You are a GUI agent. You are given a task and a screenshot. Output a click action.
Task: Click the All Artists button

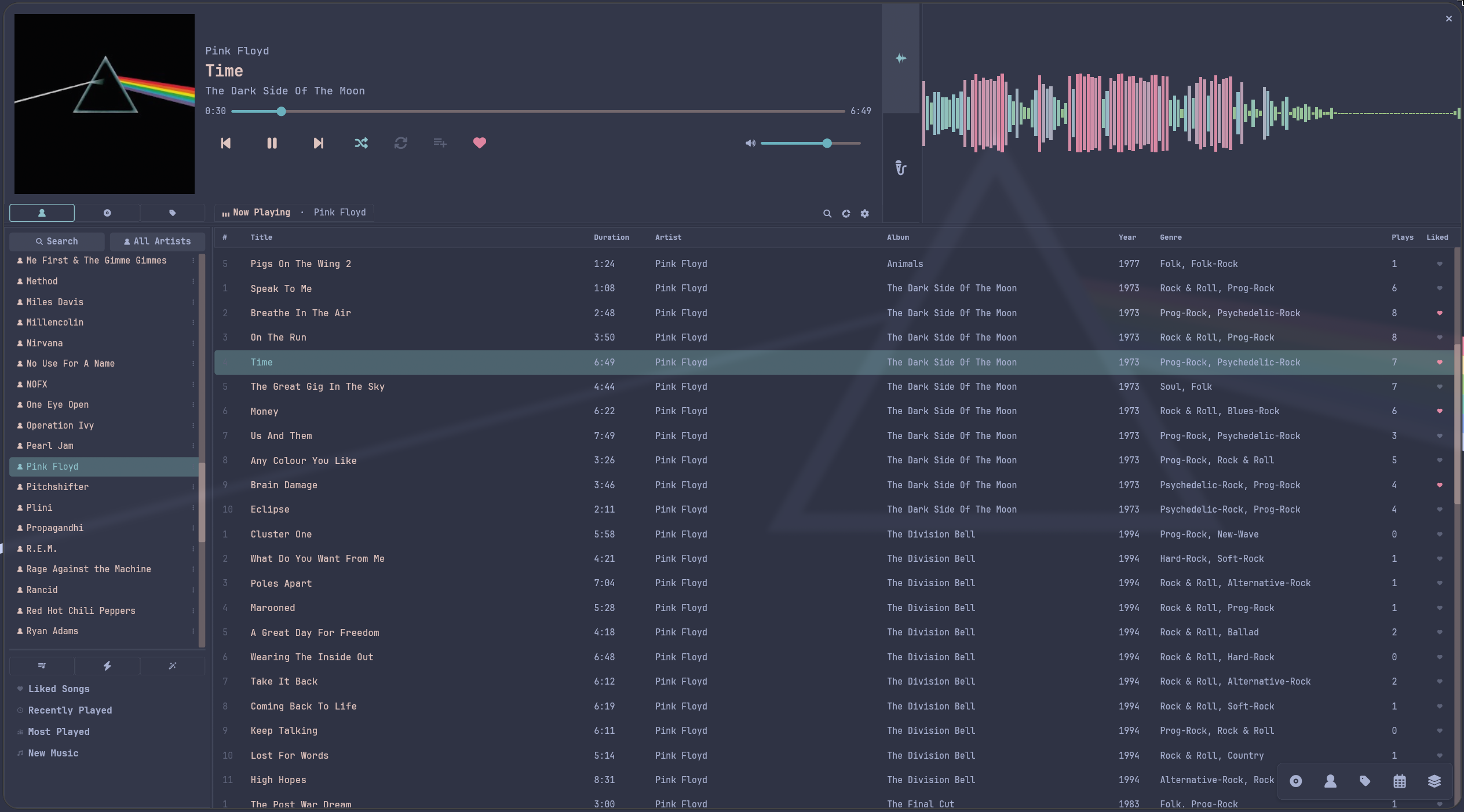tap(158, 242)
